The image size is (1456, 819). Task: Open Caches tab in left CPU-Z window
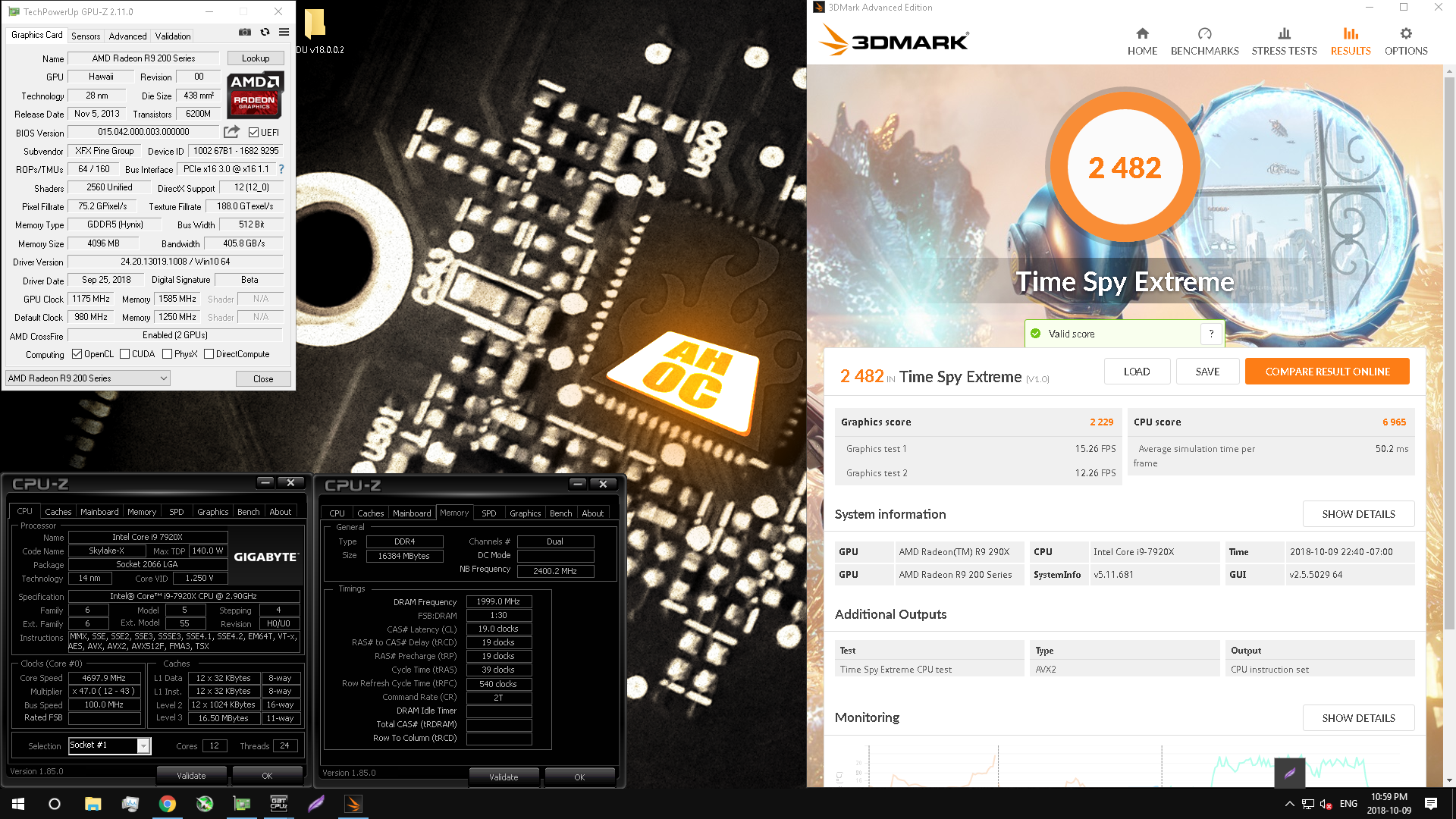click(58, 512)
